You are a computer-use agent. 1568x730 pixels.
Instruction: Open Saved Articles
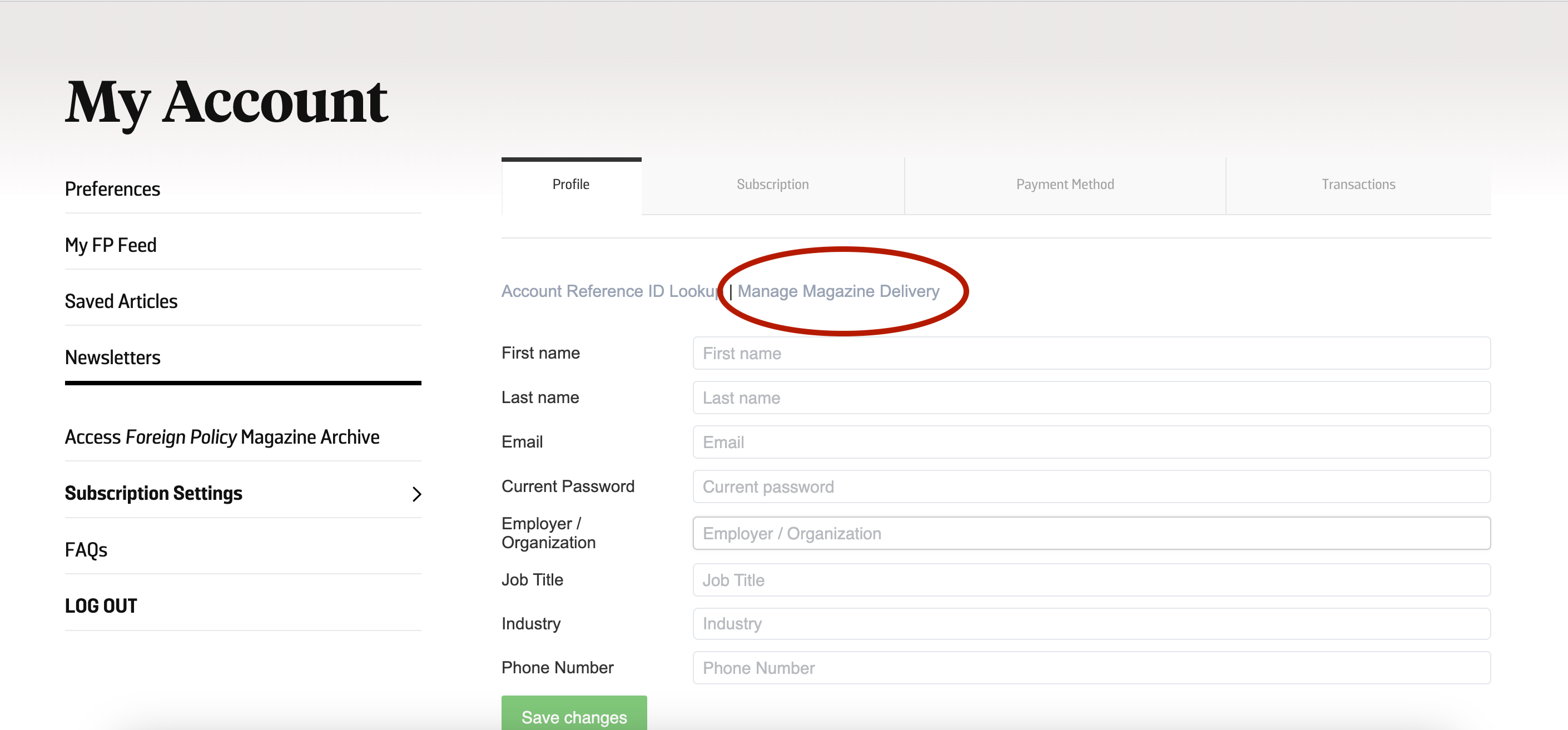[121, 301]
